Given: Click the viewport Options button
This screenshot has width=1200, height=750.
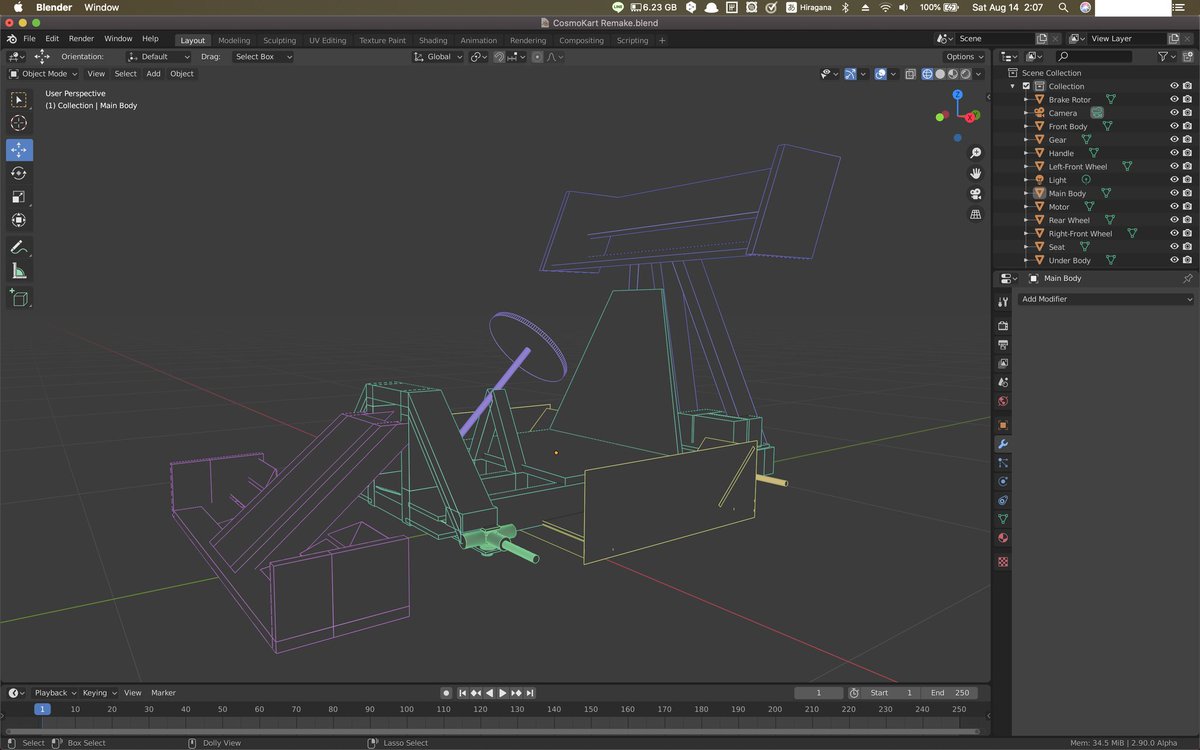Looking at the screenshot, I should [963, 57].
